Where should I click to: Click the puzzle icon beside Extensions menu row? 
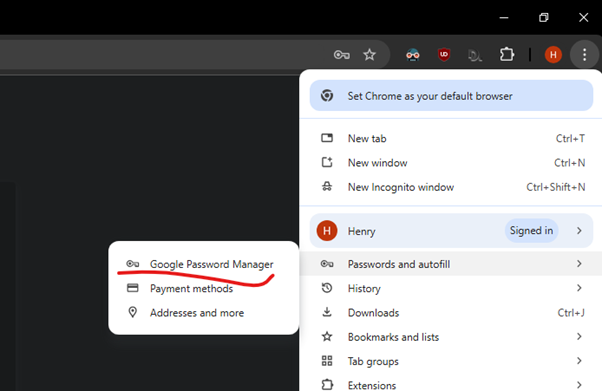click(327, 384)
